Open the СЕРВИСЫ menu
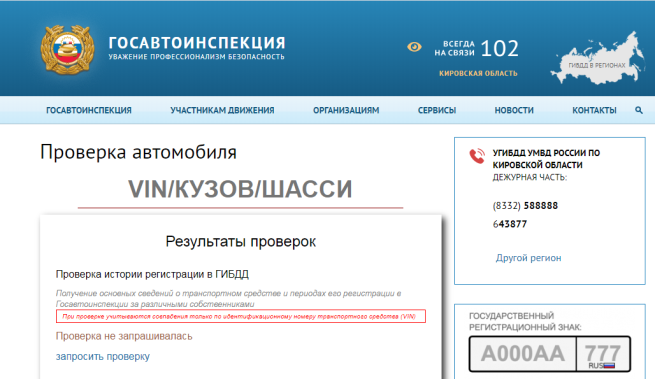The height and width of the screenshot is (379, 655). [437, 110]
